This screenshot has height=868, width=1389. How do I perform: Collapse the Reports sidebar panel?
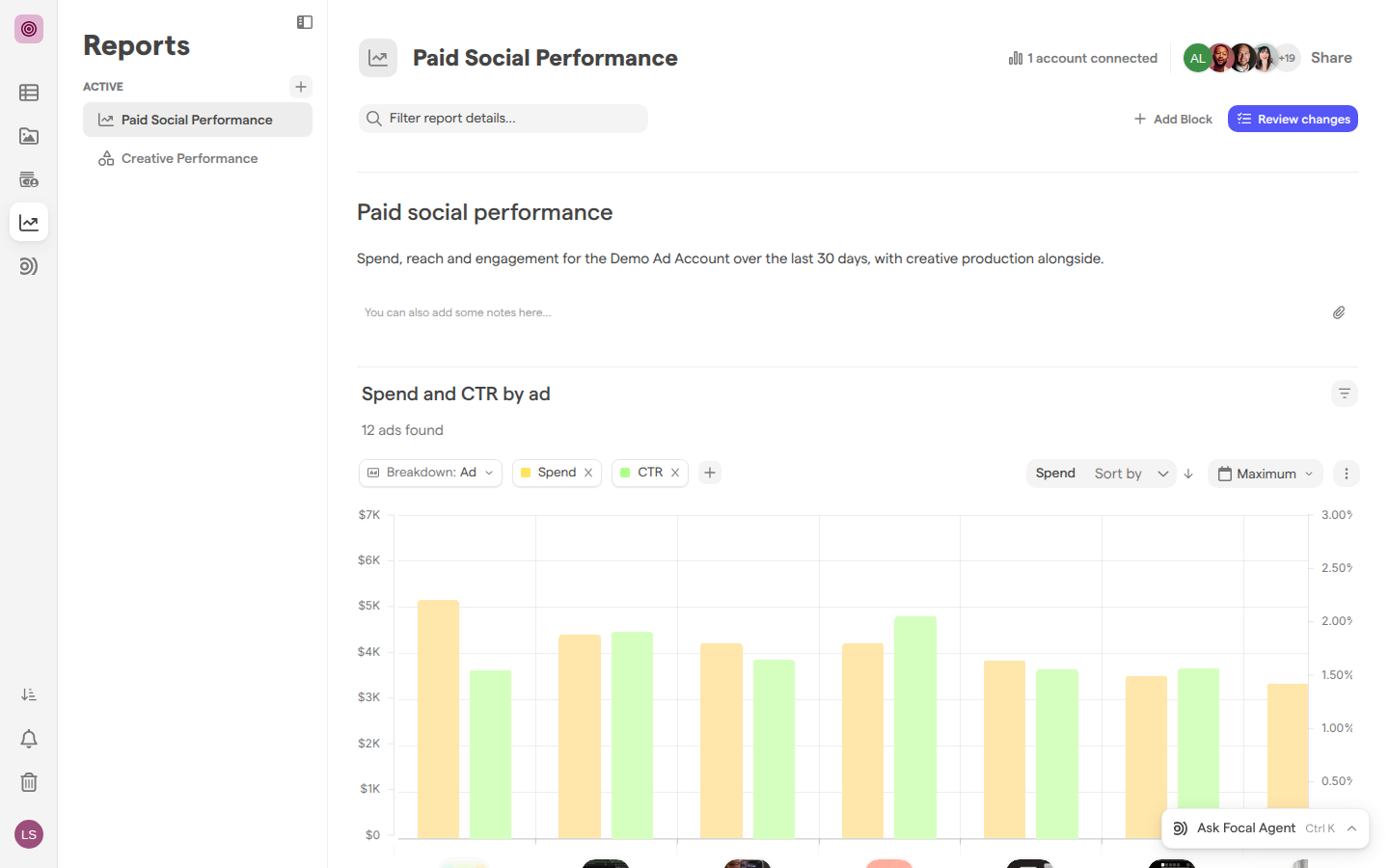pos(305,22)
